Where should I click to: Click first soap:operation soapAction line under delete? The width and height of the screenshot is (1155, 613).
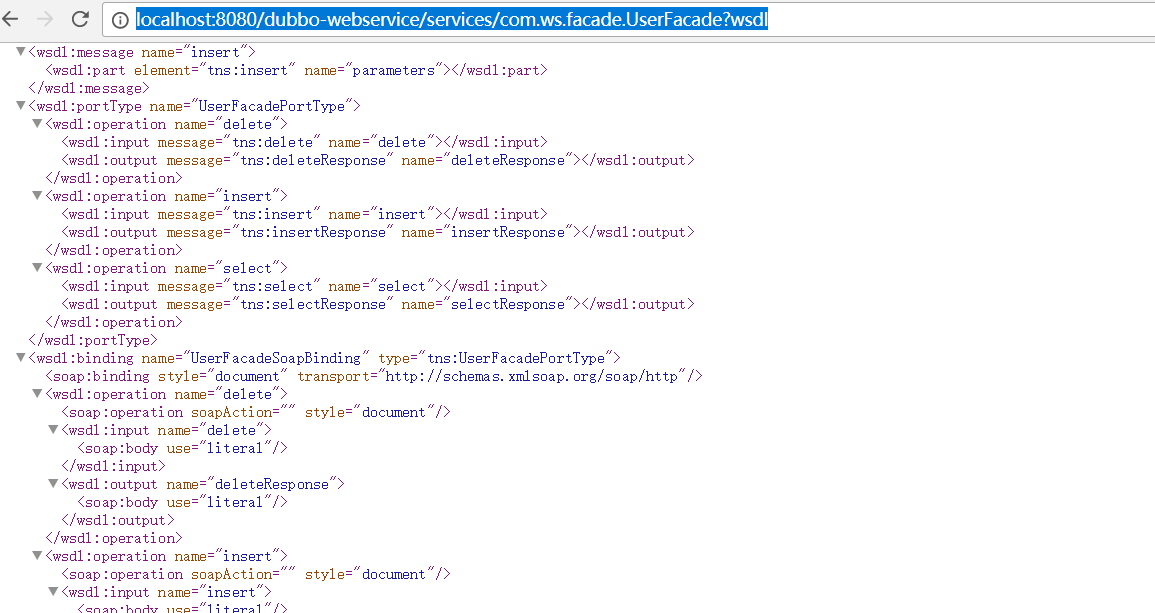coord(256,413)
